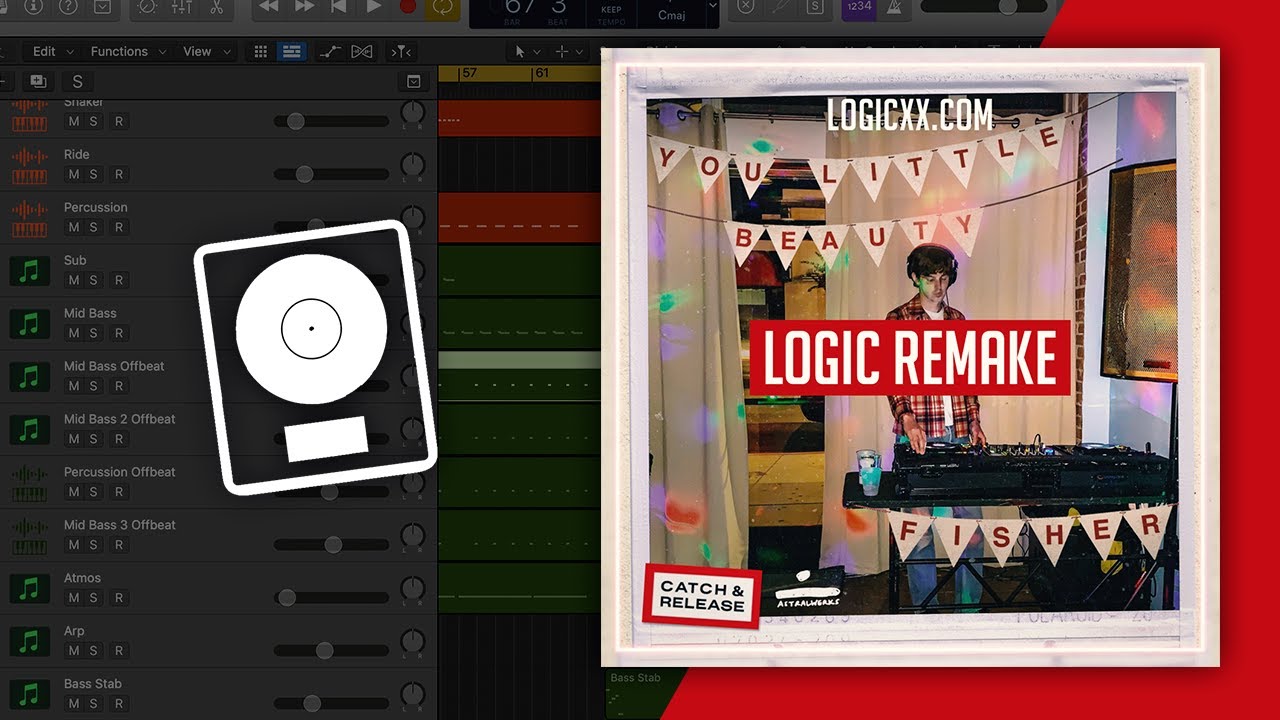
Task: Switch to grid view icon
Action: 260,51
